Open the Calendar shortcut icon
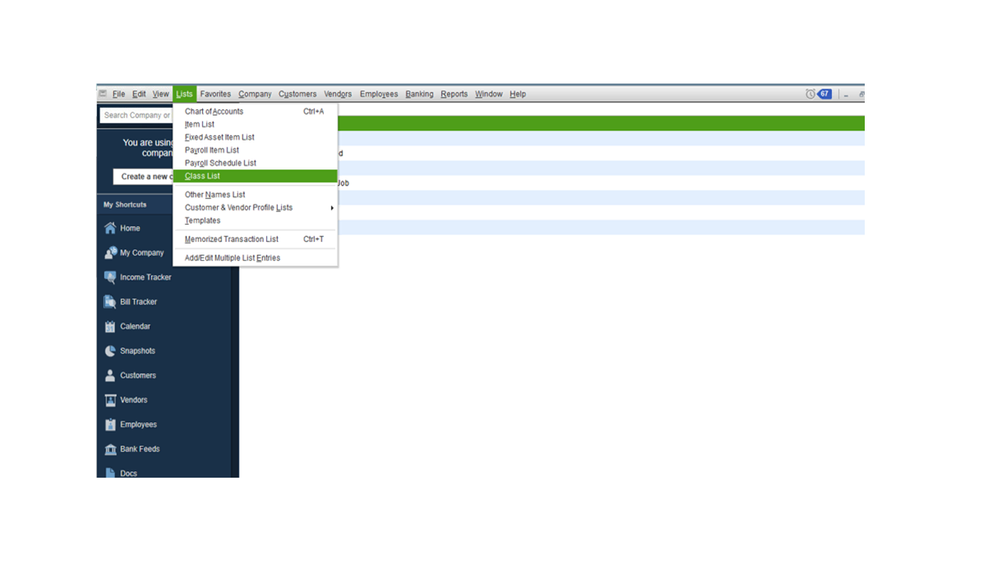This screenshot has height=562, width=999. 110,326
